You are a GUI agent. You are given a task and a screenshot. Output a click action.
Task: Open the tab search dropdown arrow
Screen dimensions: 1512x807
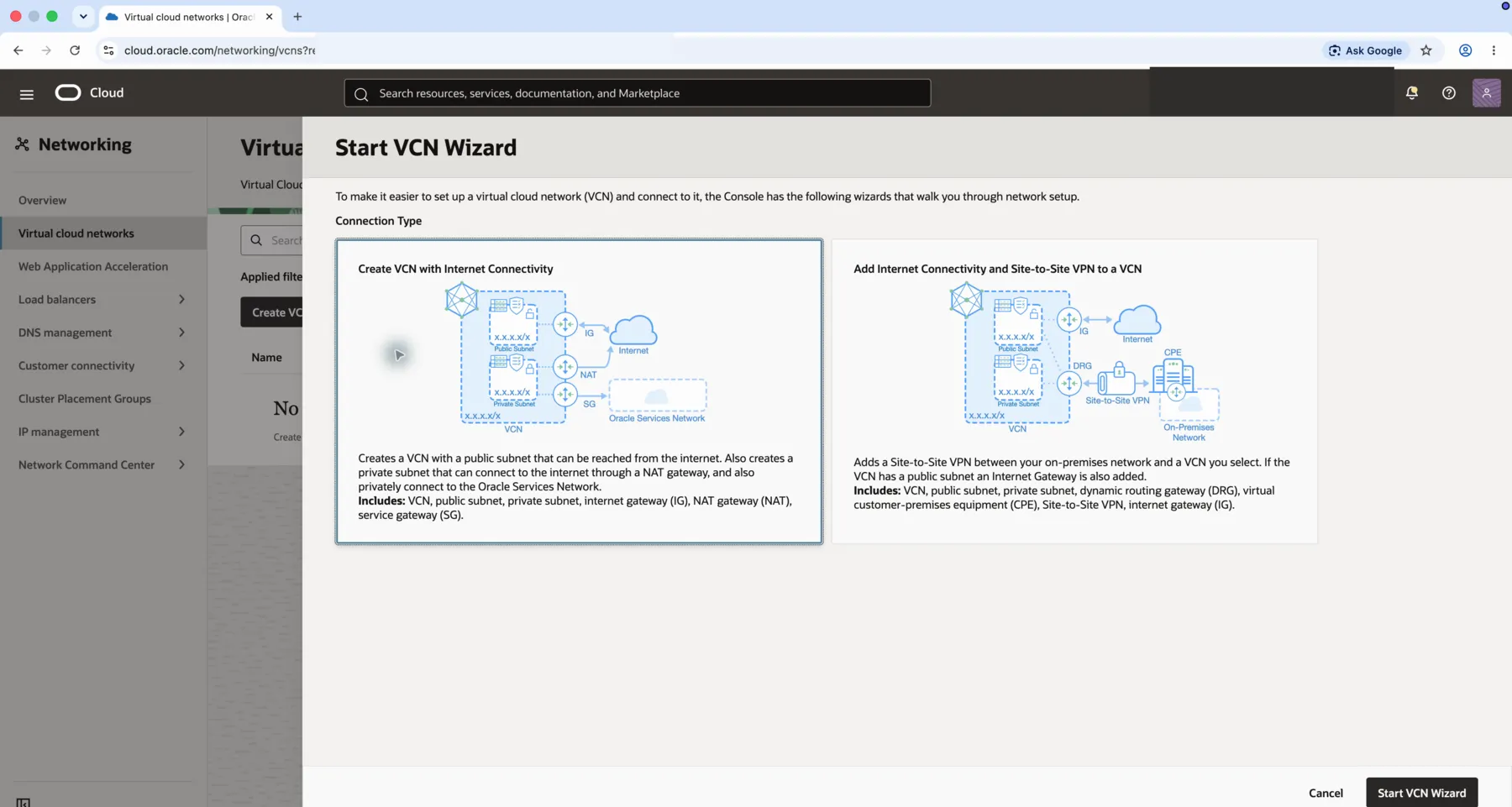coord(83,17)
